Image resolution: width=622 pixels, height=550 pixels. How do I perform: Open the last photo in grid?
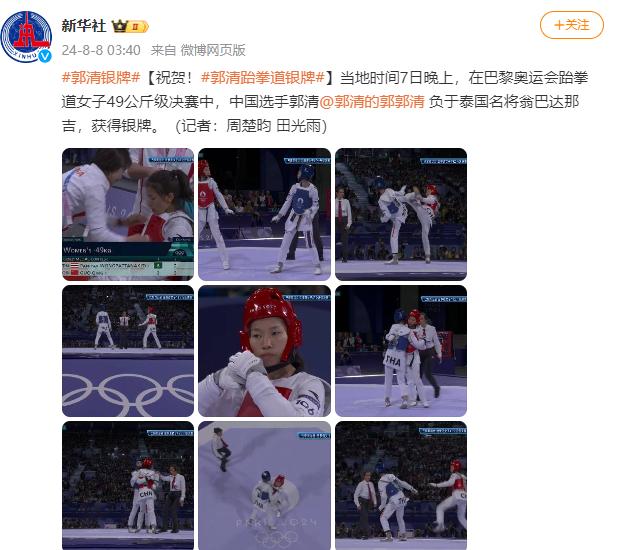[x=401, y=485]
